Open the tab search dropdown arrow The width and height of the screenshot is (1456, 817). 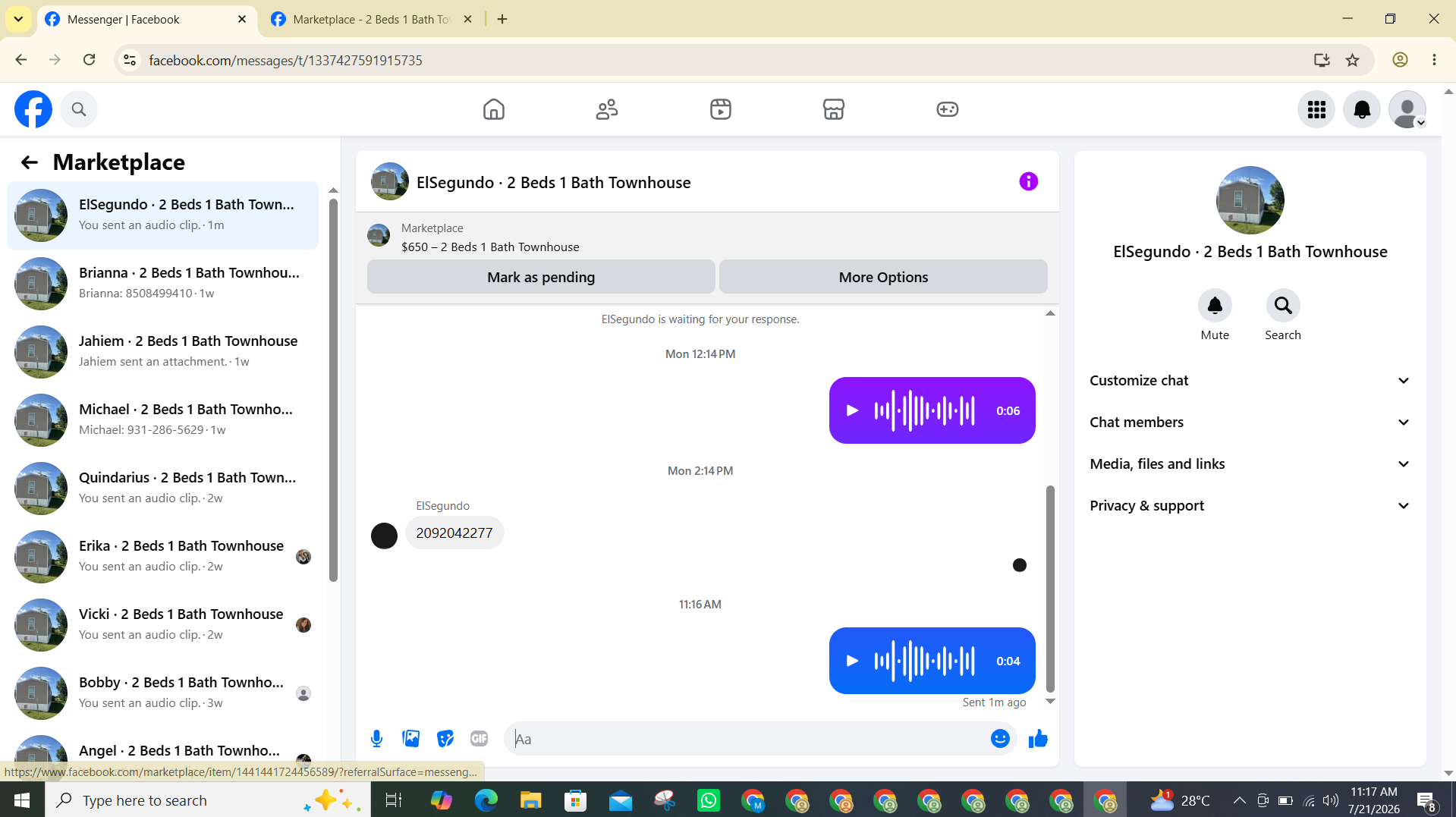18,19
